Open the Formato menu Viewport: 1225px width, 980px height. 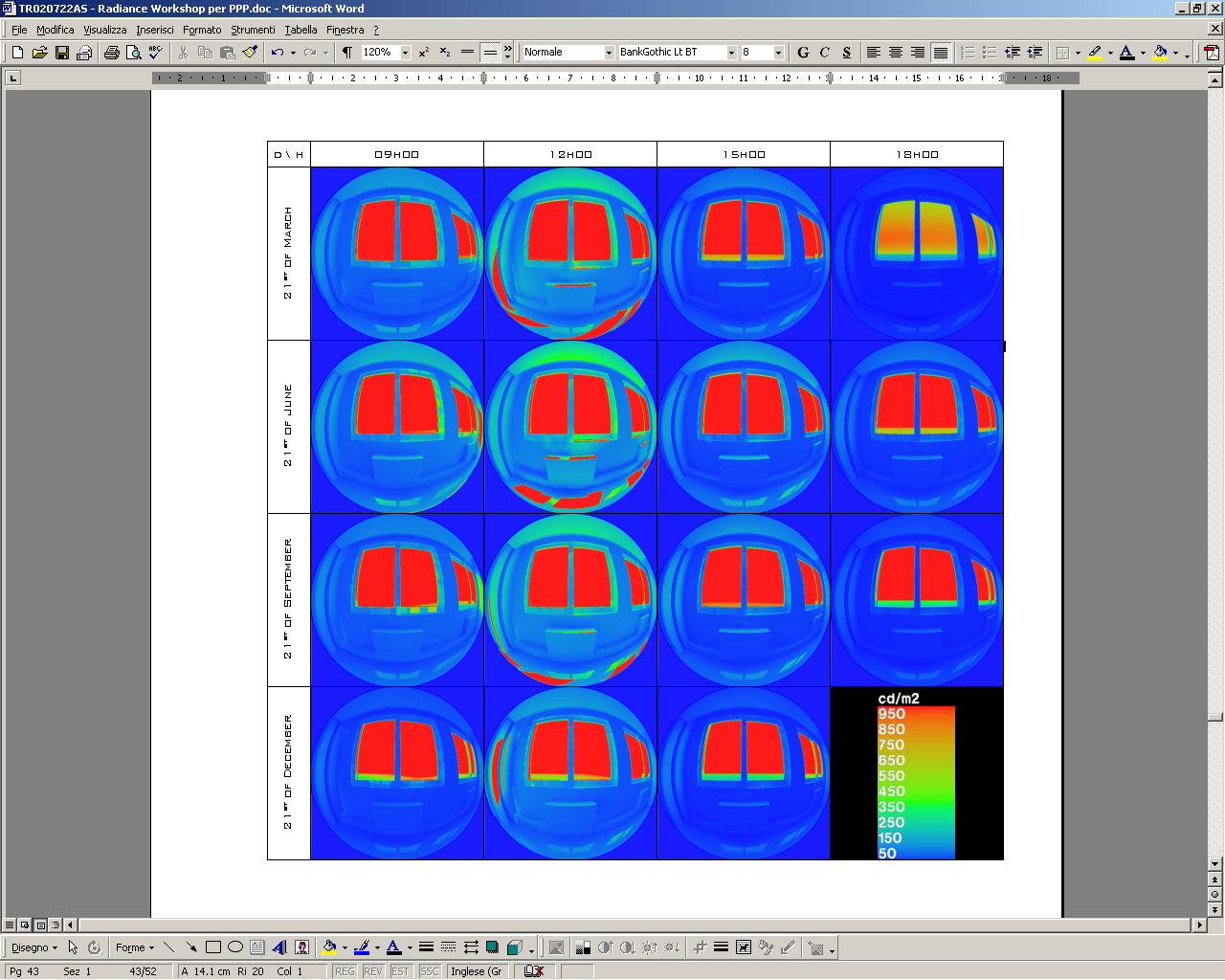click(x=202, y=30)
